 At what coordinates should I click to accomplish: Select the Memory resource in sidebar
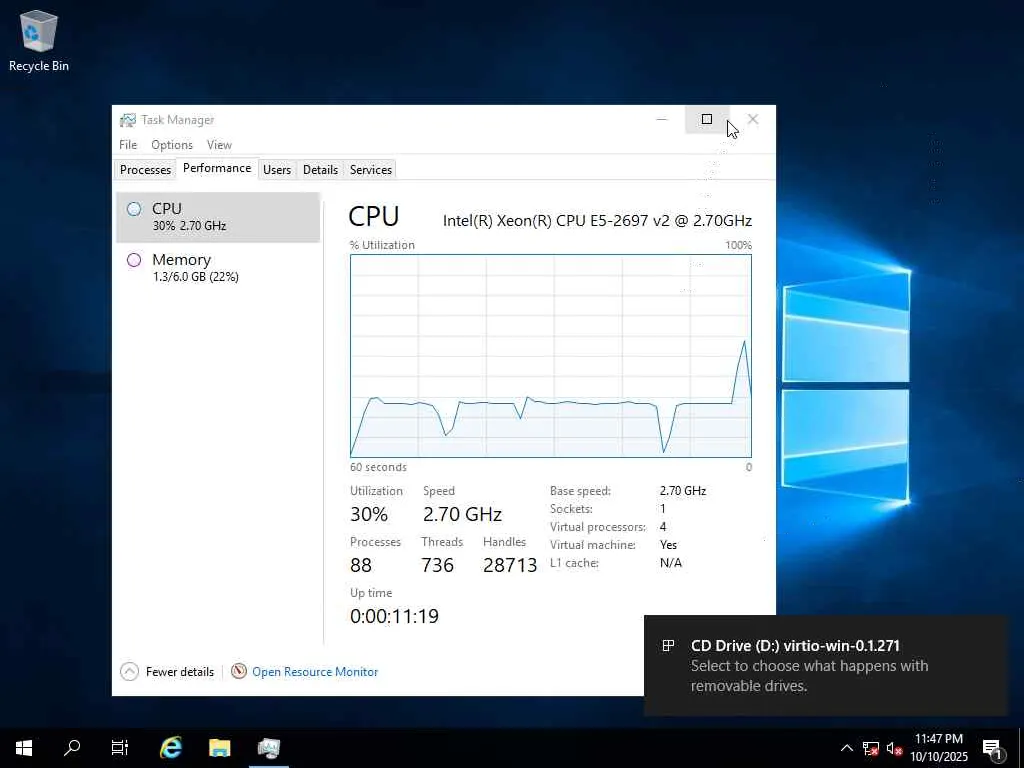click(x=218, y=268)
